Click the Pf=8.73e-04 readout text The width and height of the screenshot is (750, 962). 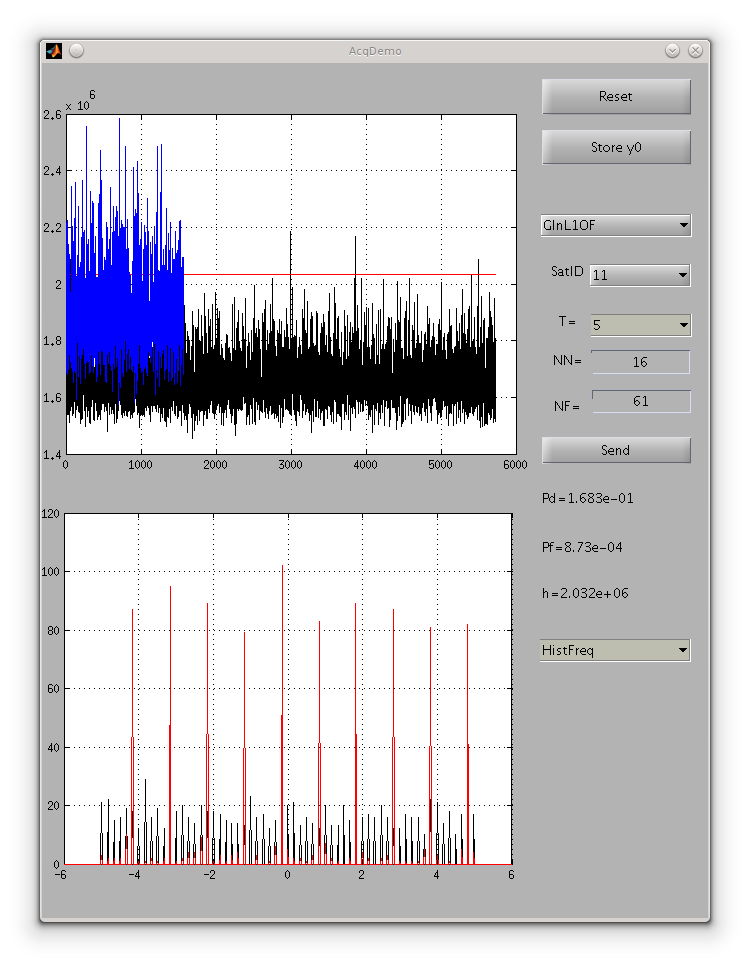(x=583, y=547)
